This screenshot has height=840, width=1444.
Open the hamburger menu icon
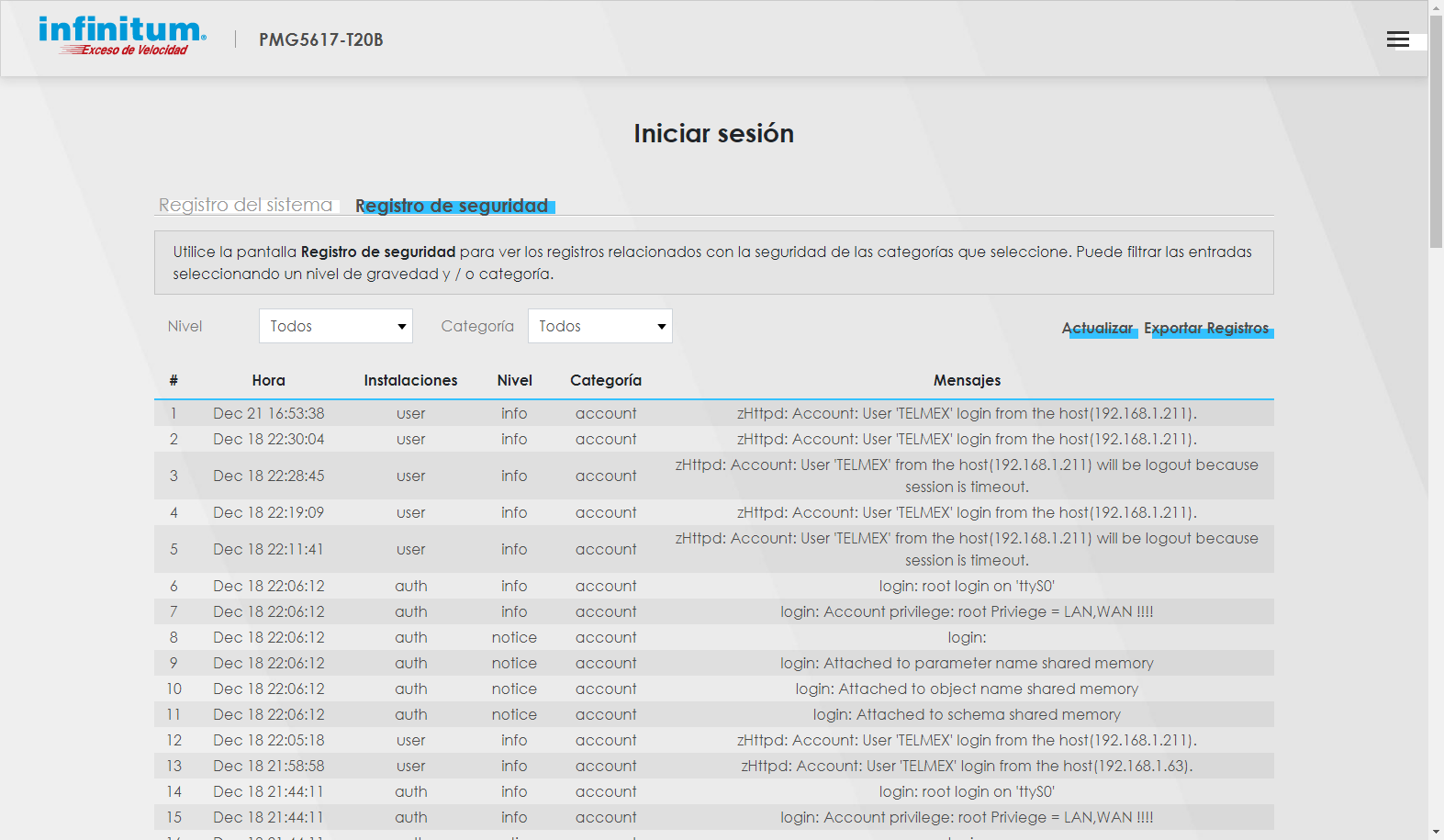coord(1397,39)
